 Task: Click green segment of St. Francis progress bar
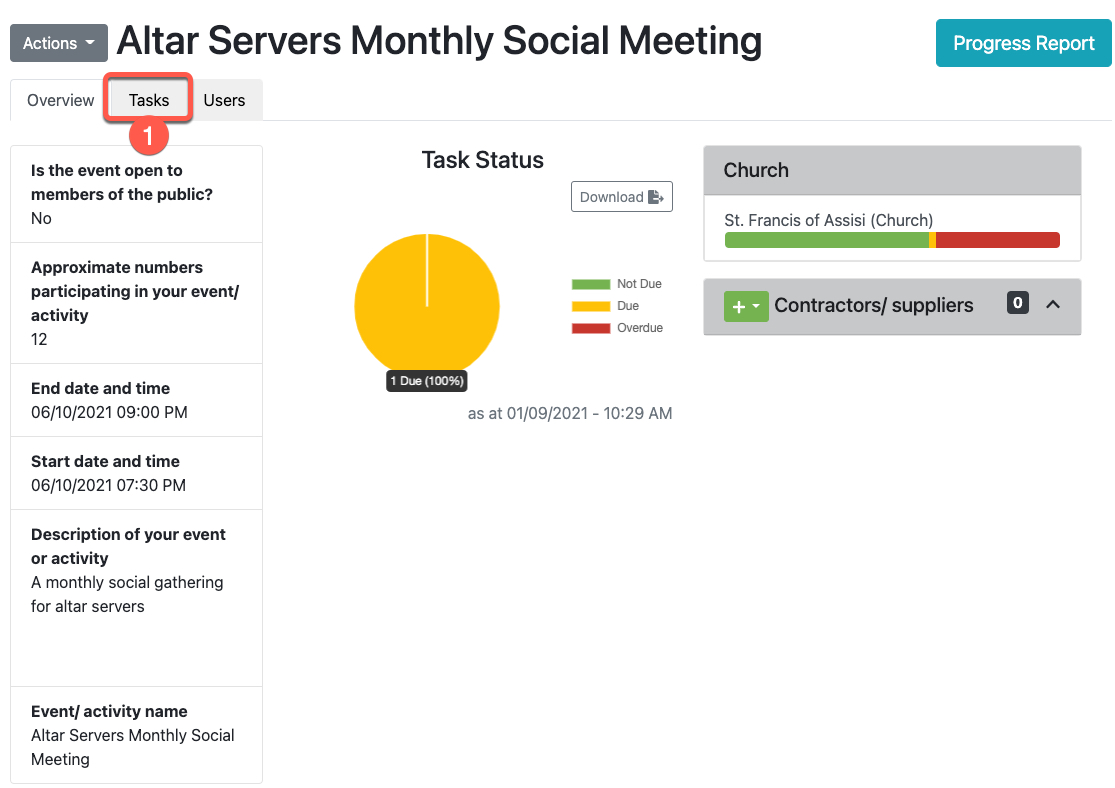tap(826, 240)
